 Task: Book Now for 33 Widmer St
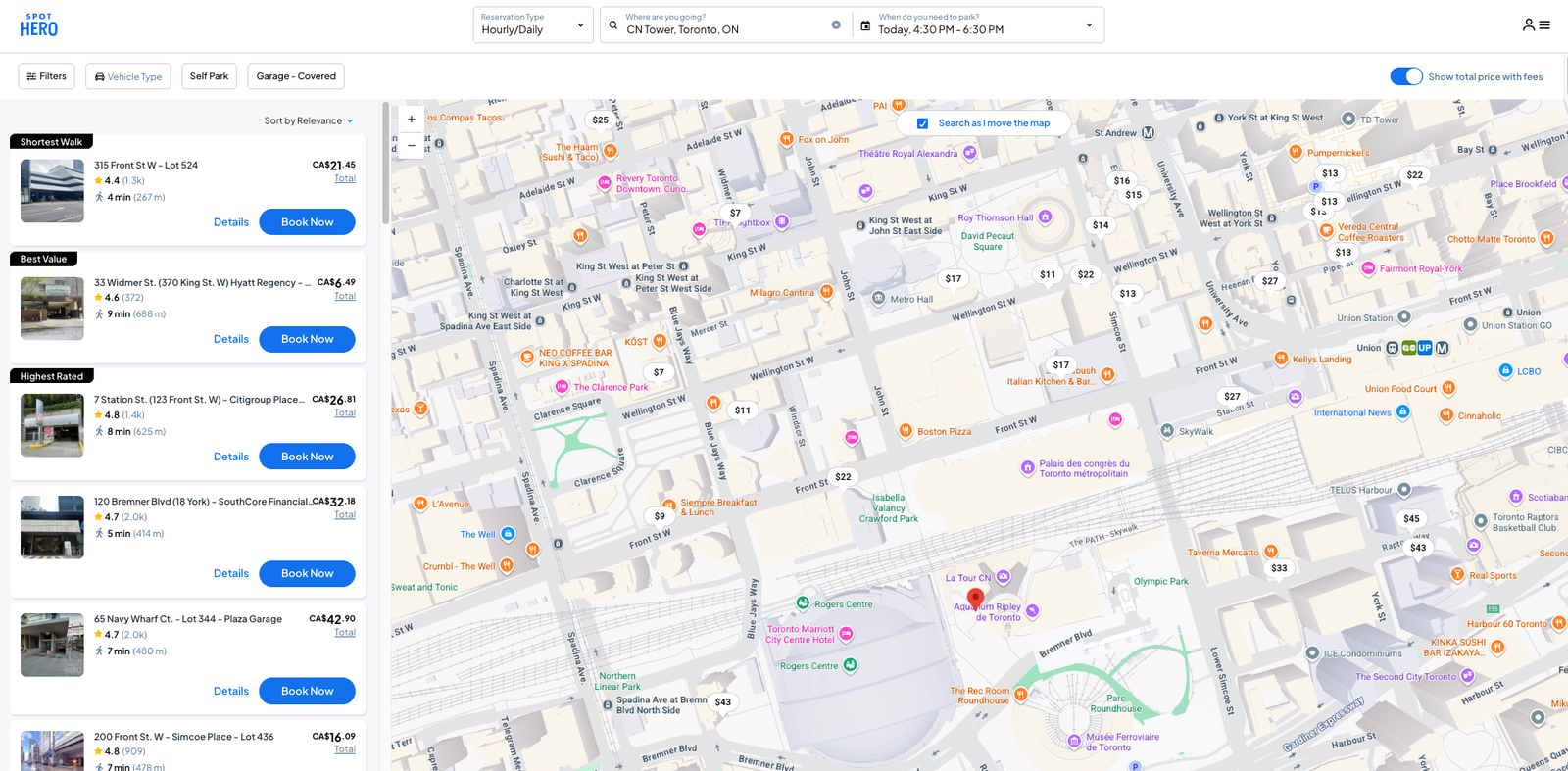(307, 339)
